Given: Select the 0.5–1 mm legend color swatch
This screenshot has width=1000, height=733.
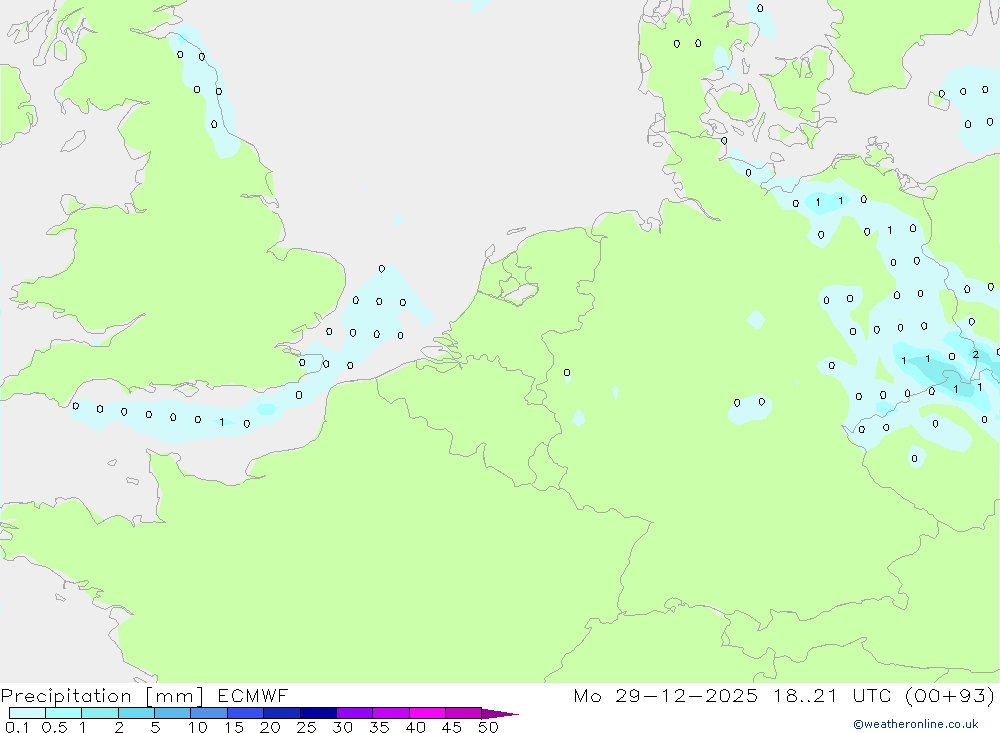Looking at the screenshot, I should pos(64,713).
